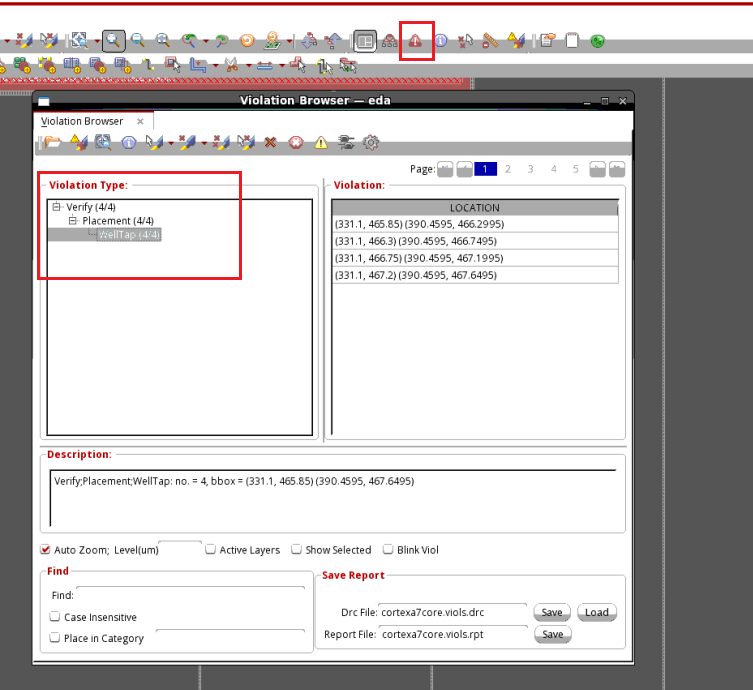Click the Find text input field
Image resolution: width=753 pixels, height=690 pixels.
(x=191, y=594)
